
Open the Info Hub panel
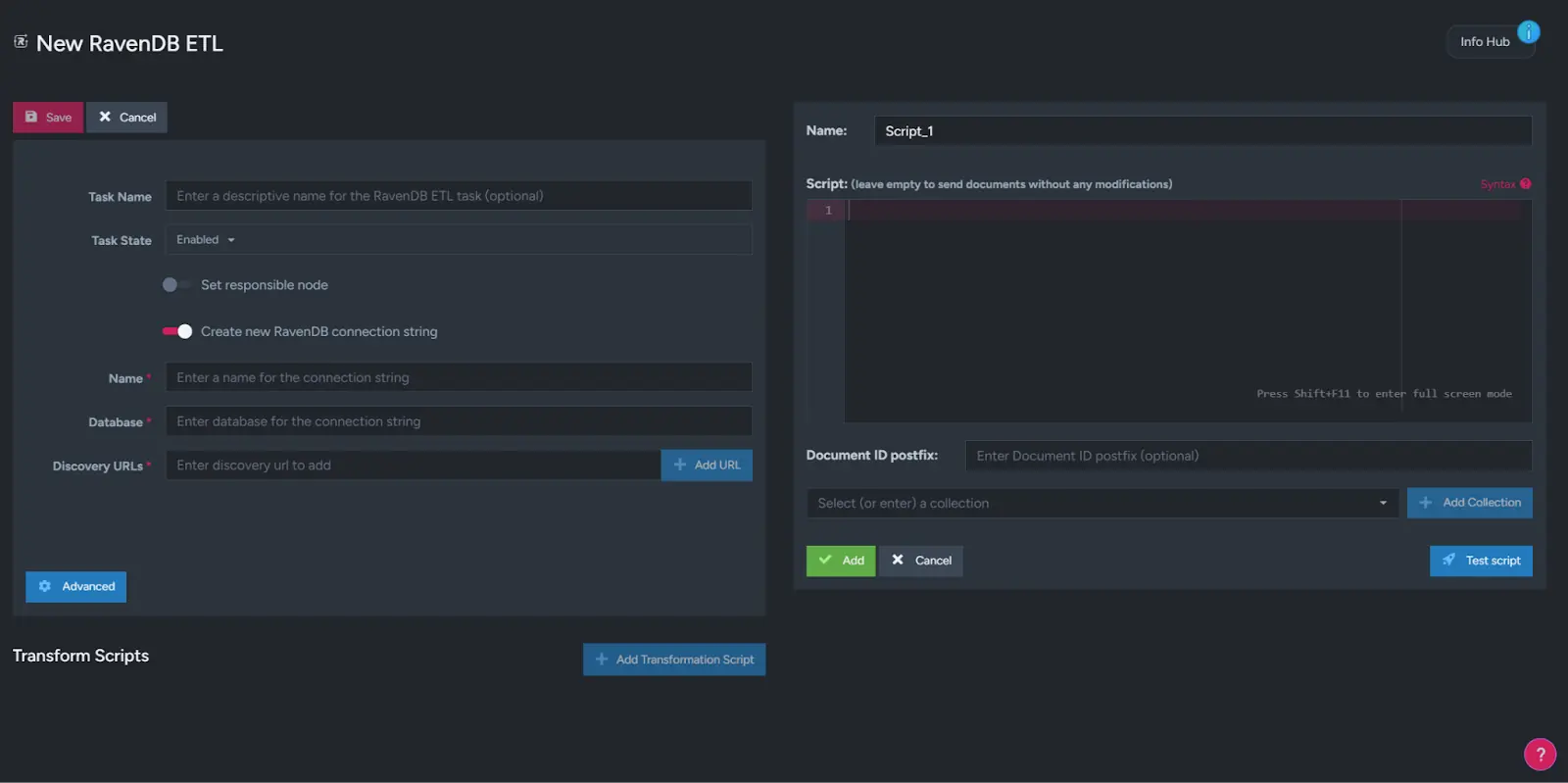(1485, 42)
